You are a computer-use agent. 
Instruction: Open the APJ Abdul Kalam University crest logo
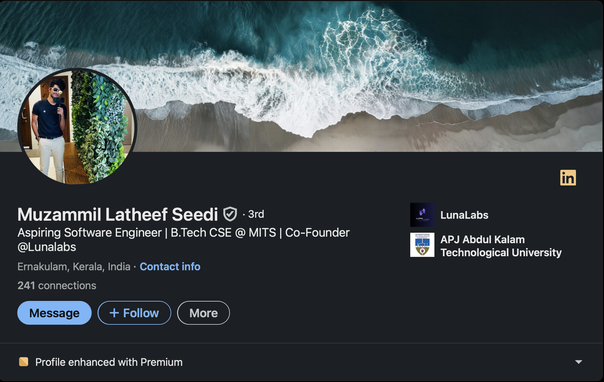422,245
